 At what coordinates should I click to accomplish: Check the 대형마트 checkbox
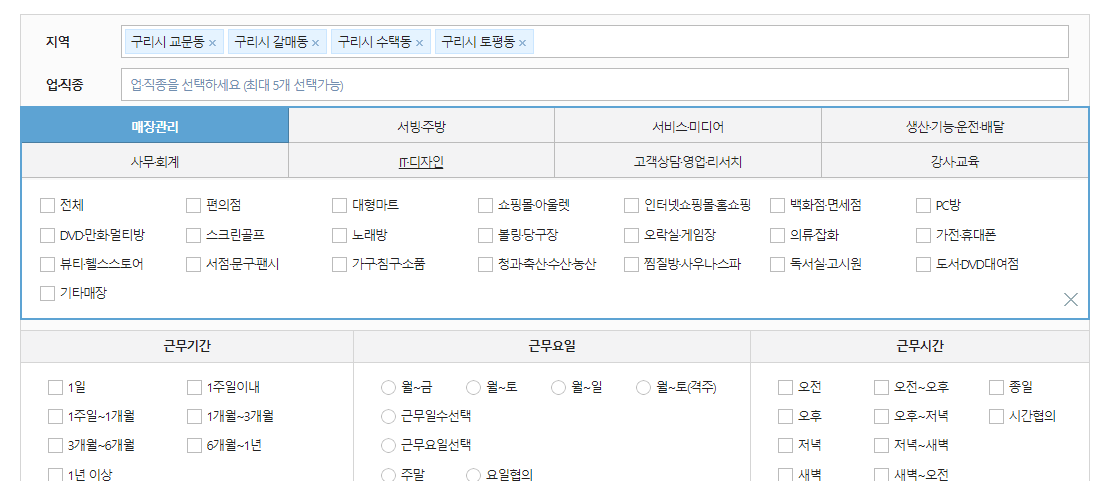tap(339, 206)
